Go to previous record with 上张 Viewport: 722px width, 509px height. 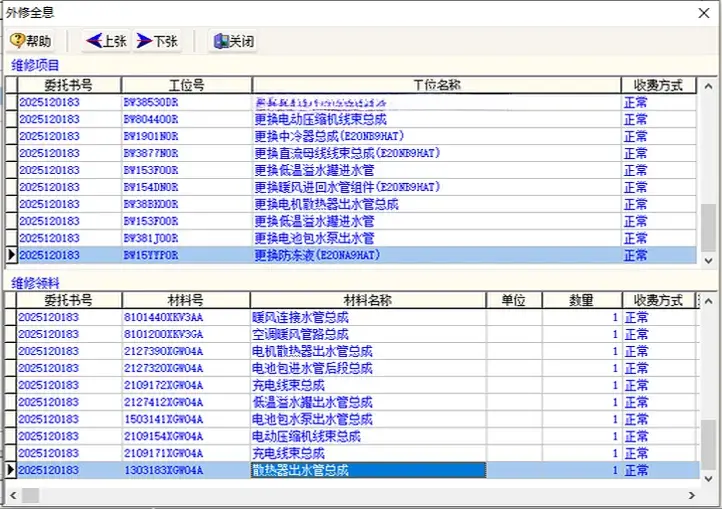105,41
